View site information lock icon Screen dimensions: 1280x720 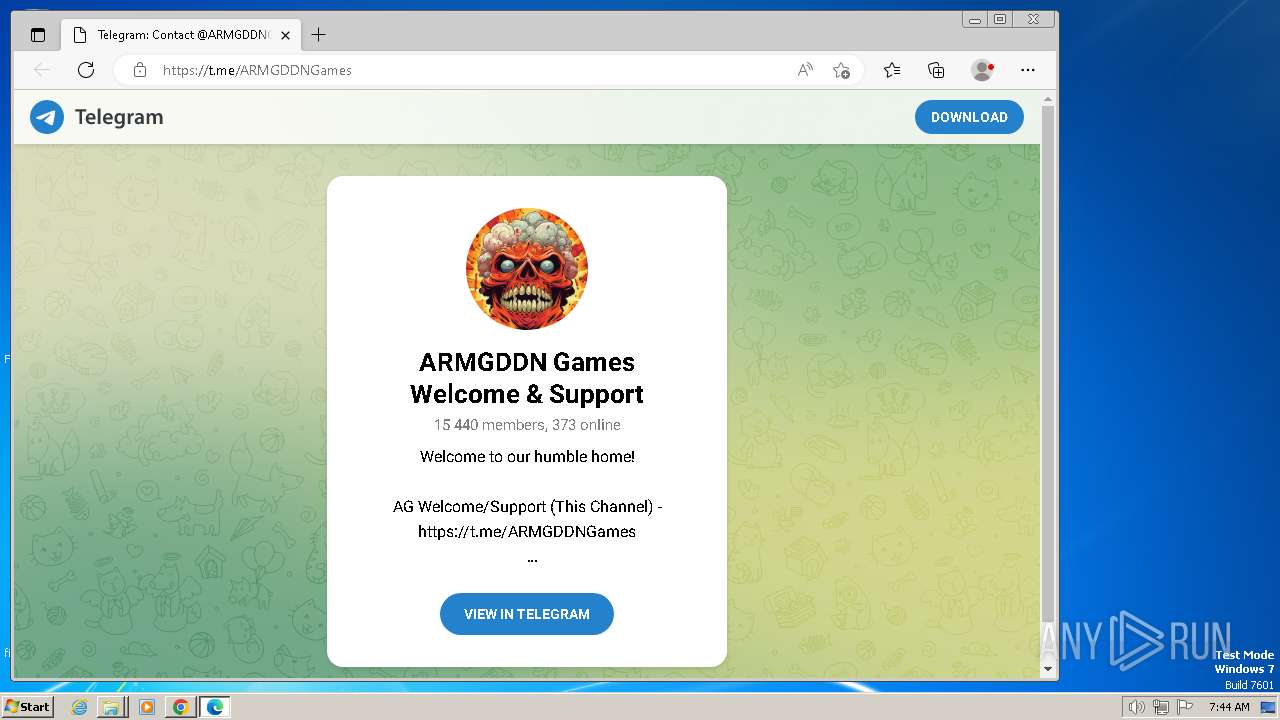click(140, 70)
